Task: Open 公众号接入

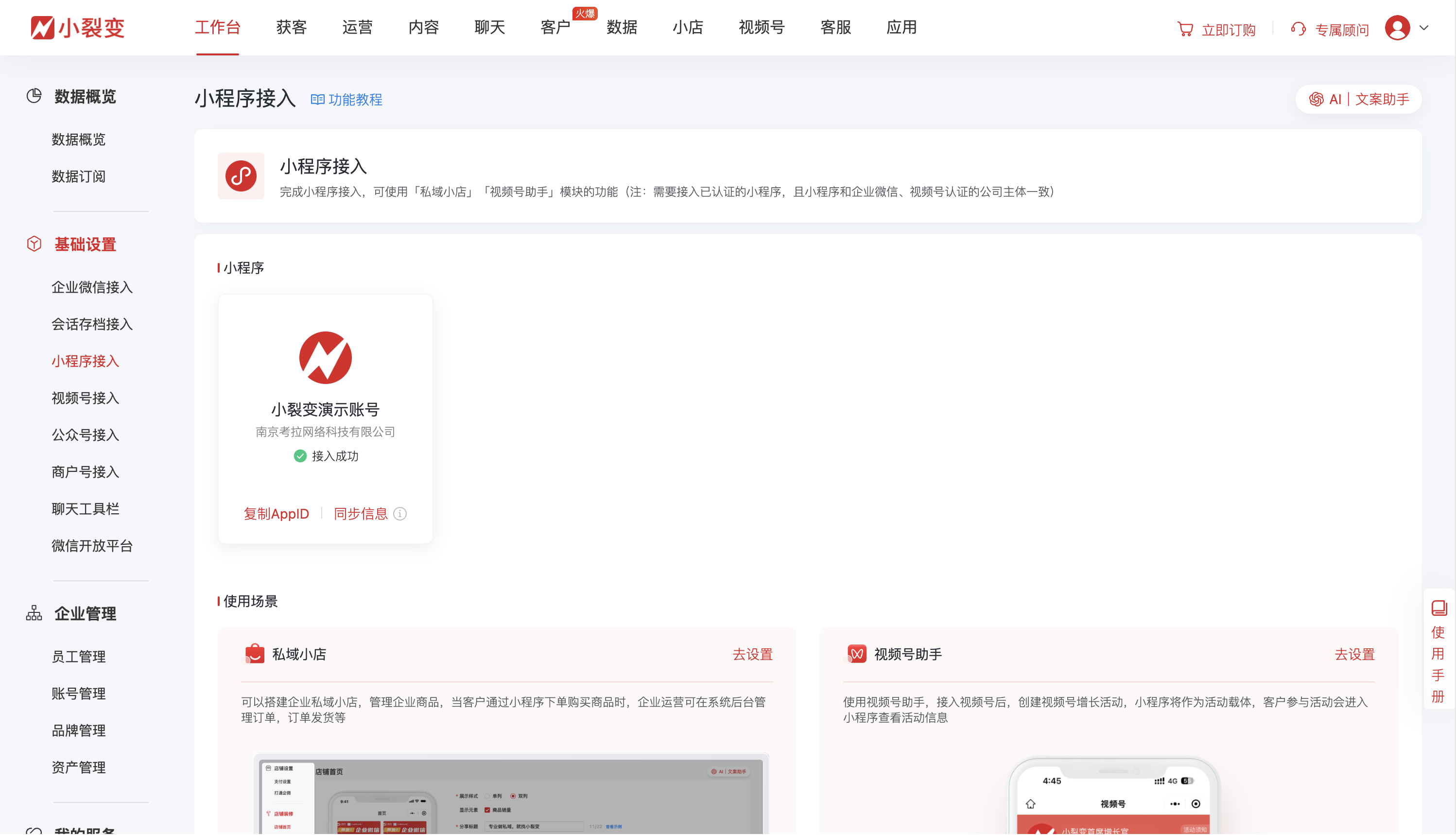Action: [86, 435]
